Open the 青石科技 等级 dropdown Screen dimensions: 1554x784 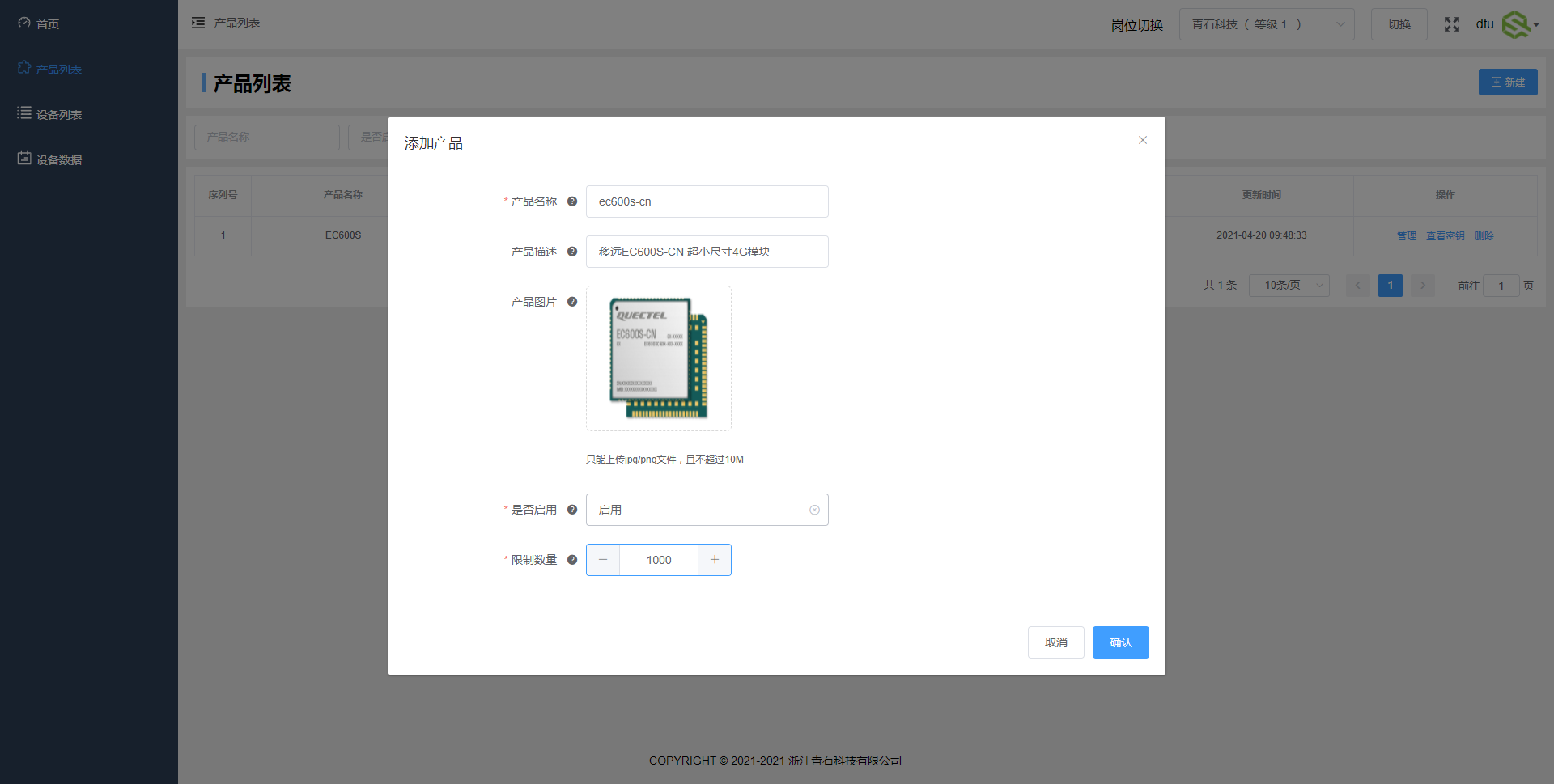tap(1266, 24)
